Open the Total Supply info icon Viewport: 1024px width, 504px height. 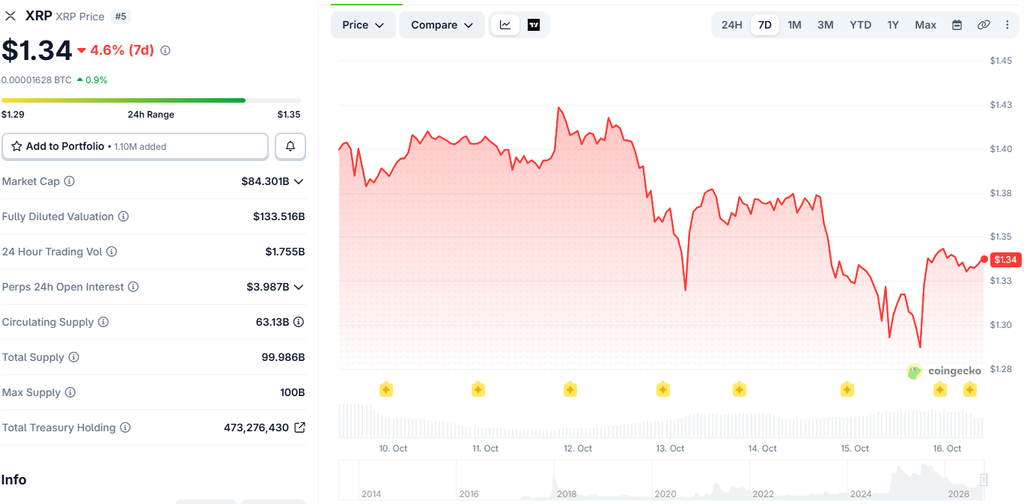pos(74,357)
